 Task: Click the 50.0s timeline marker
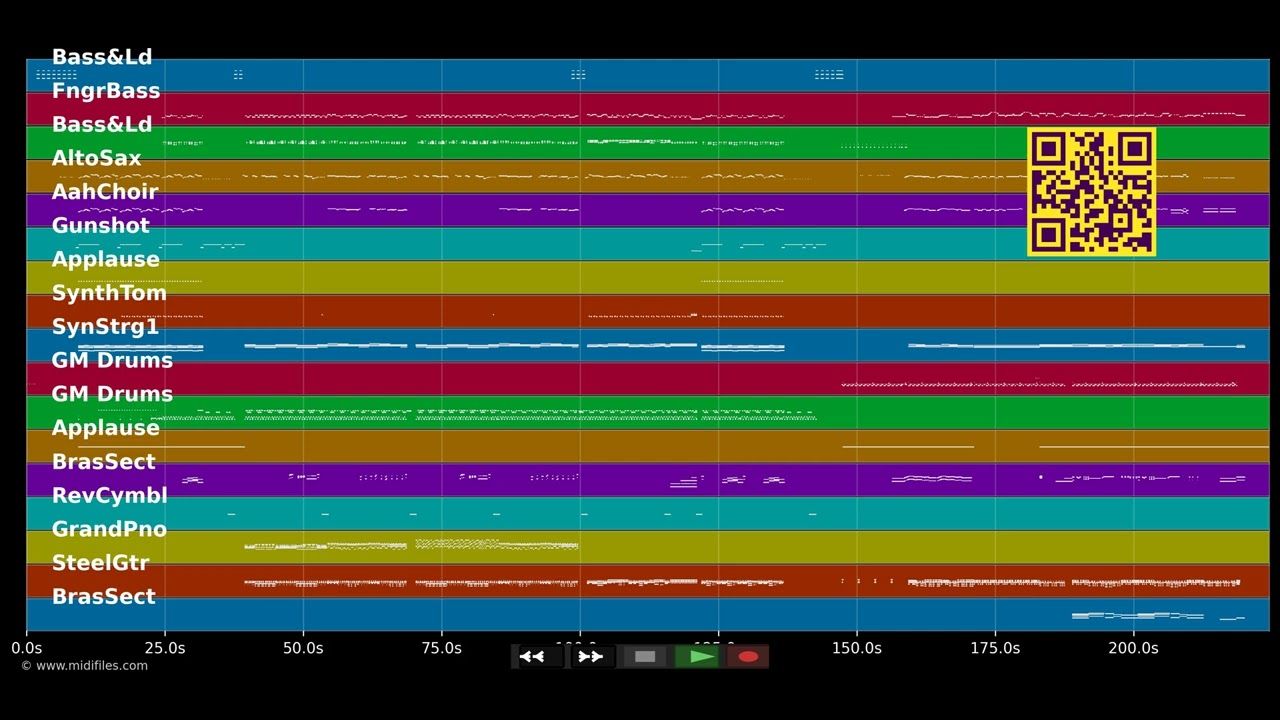(x=303, y=648)
